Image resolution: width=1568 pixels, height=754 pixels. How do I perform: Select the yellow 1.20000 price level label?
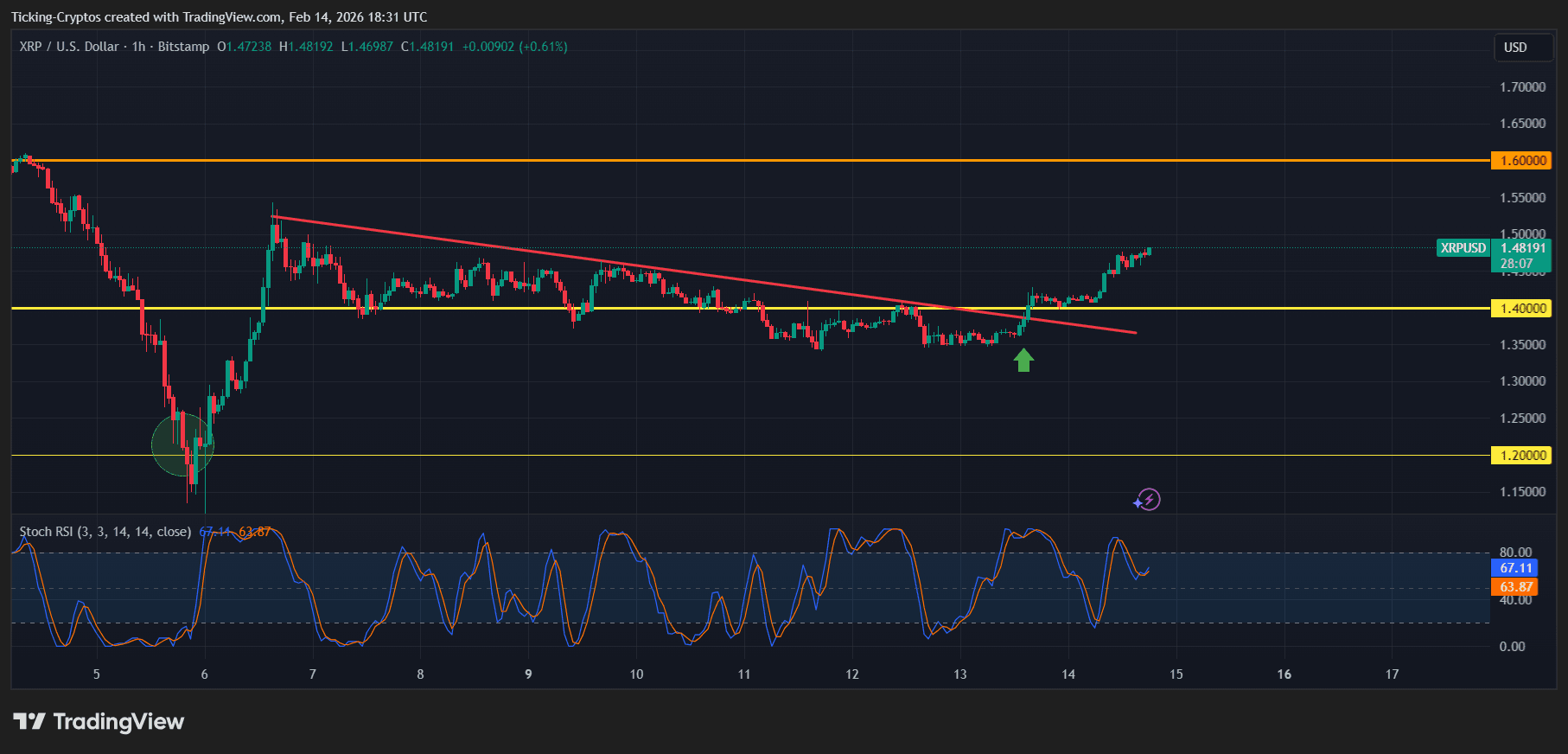1521,456
